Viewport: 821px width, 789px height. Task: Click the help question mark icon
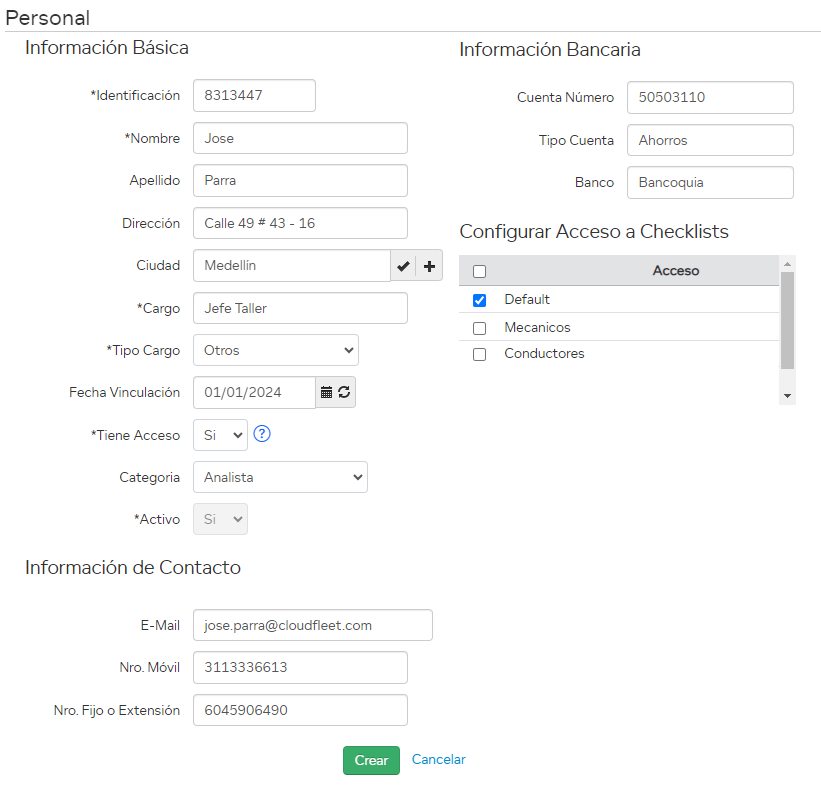pyautogui.click(x=263, y=434)
